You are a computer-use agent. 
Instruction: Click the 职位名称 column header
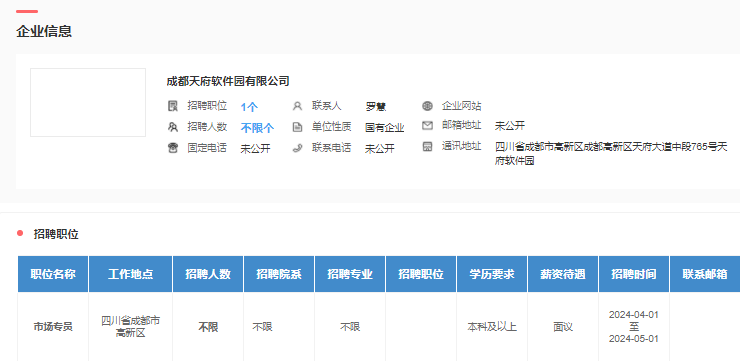[53, 274]
